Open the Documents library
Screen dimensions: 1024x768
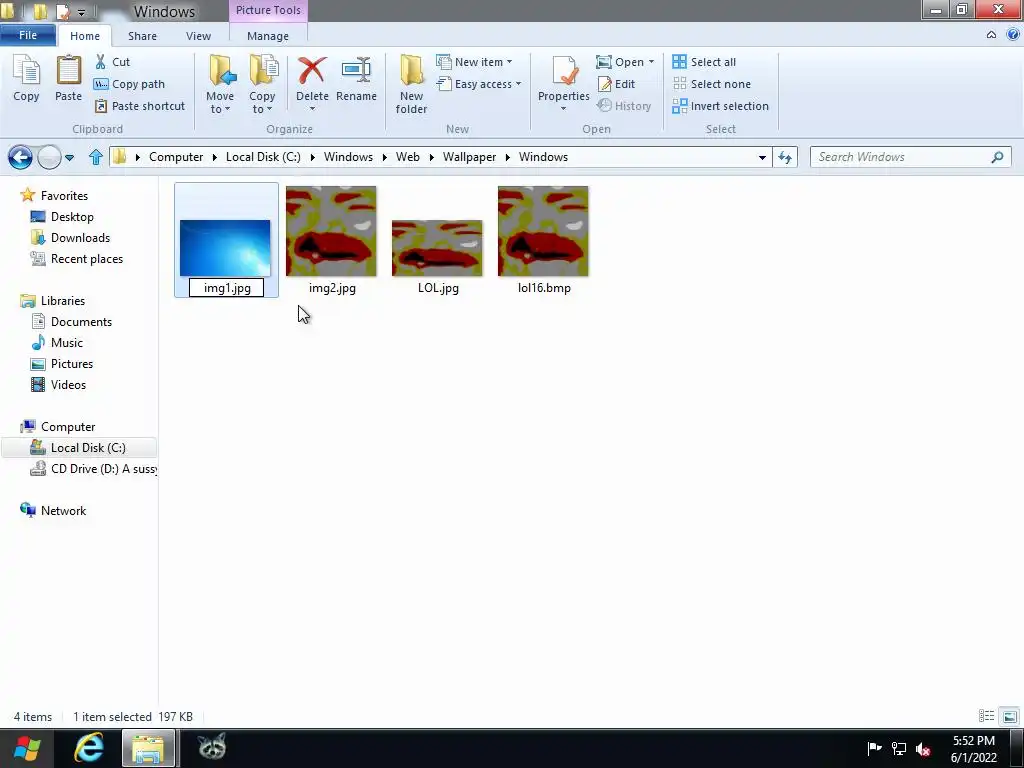coord(71,322)
